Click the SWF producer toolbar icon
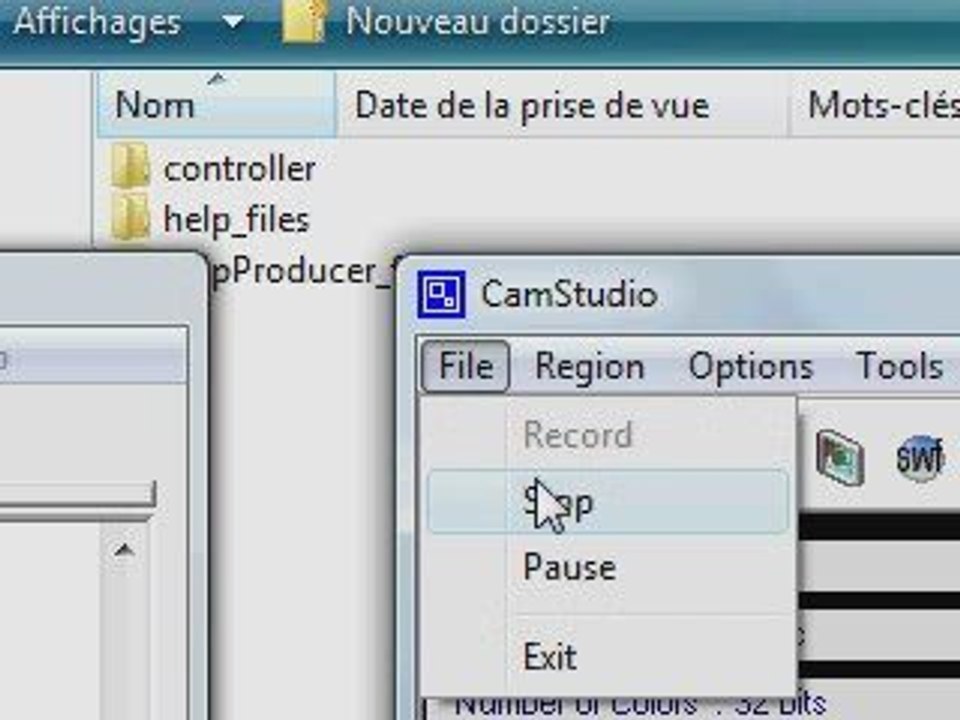The image size is (960, 720). click(x=919, y=457)
